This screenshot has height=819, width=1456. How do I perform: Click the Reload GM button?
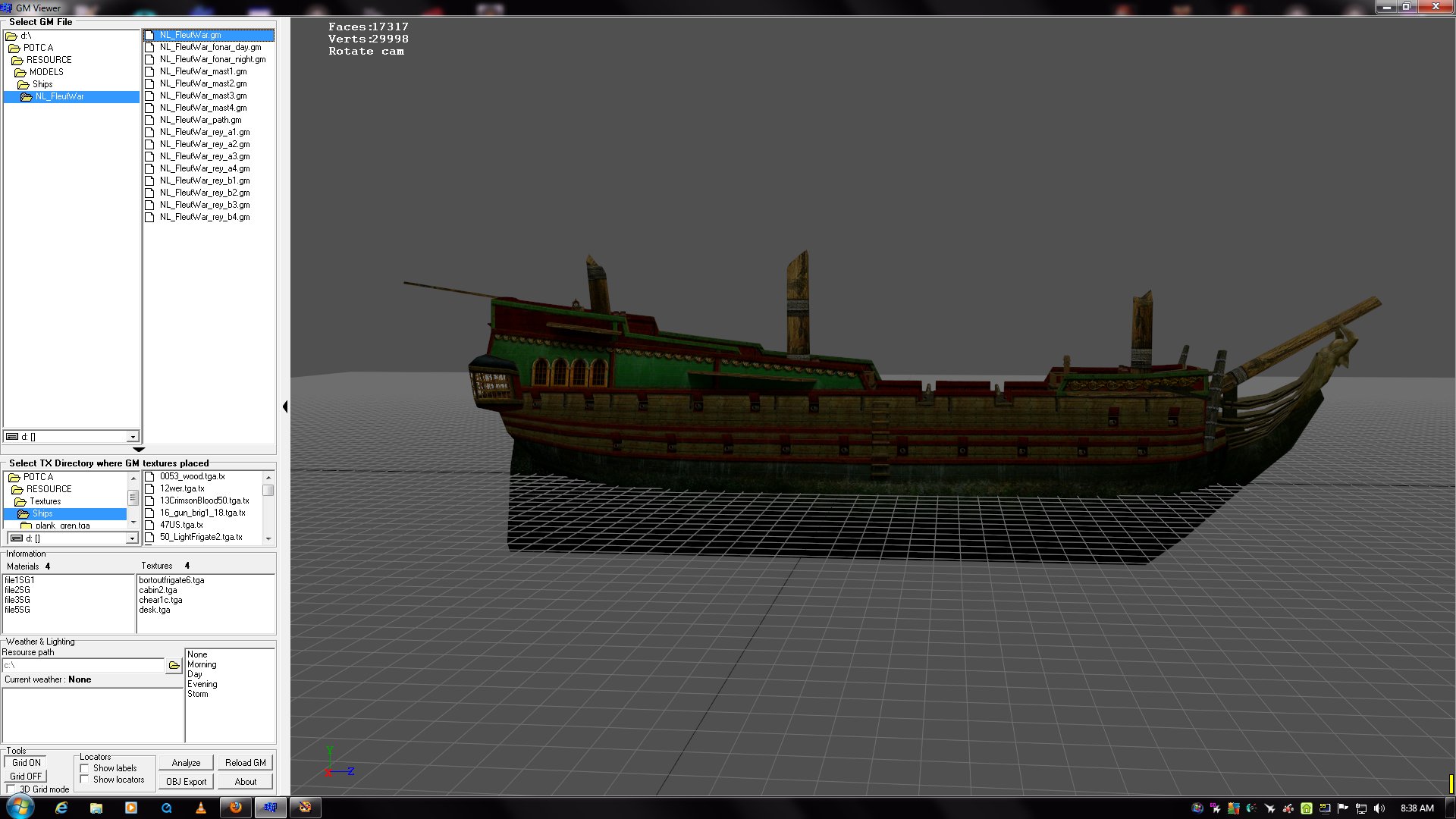(246, 763)
